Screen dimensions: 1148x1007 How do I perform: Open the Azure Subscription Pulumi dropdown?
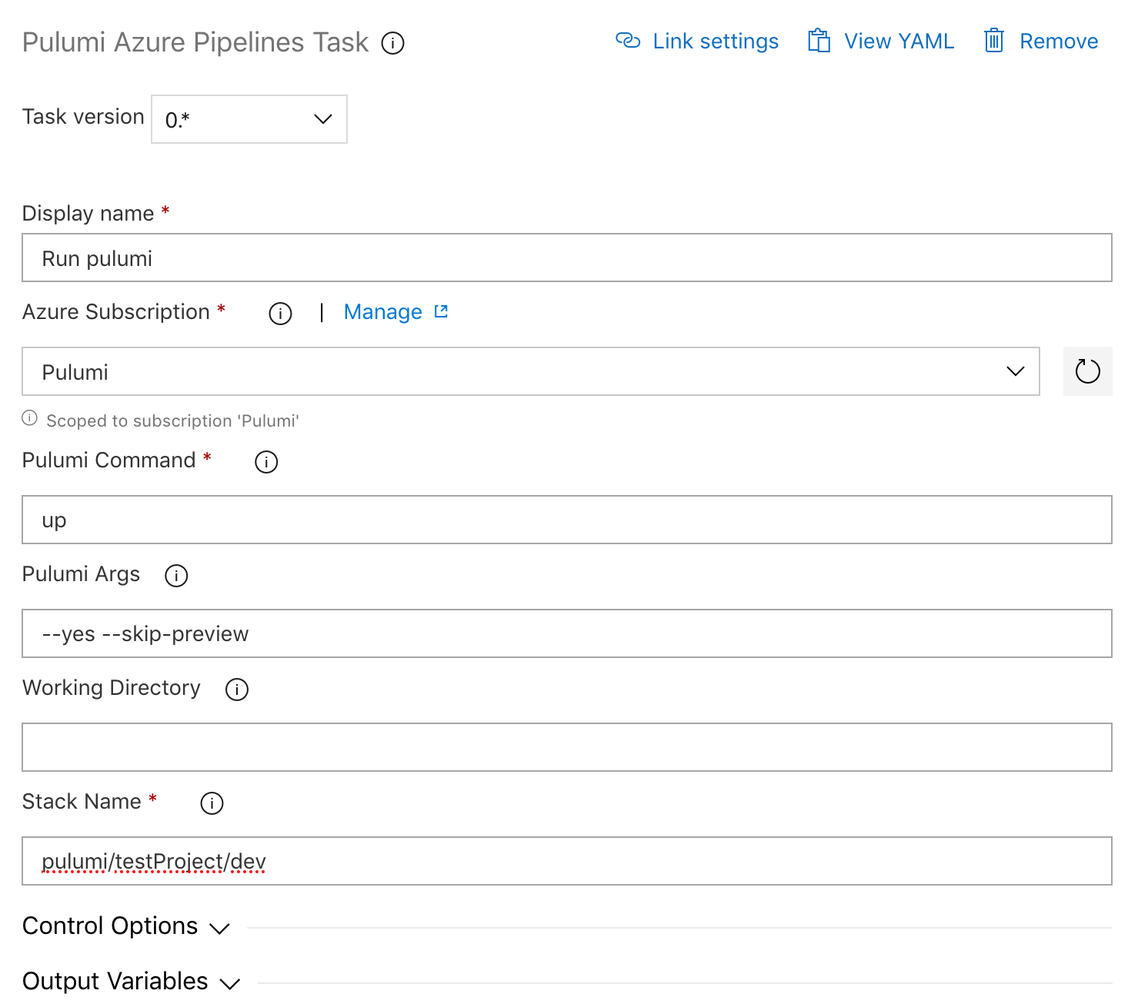pyautogui.click(x=530, y=372)
